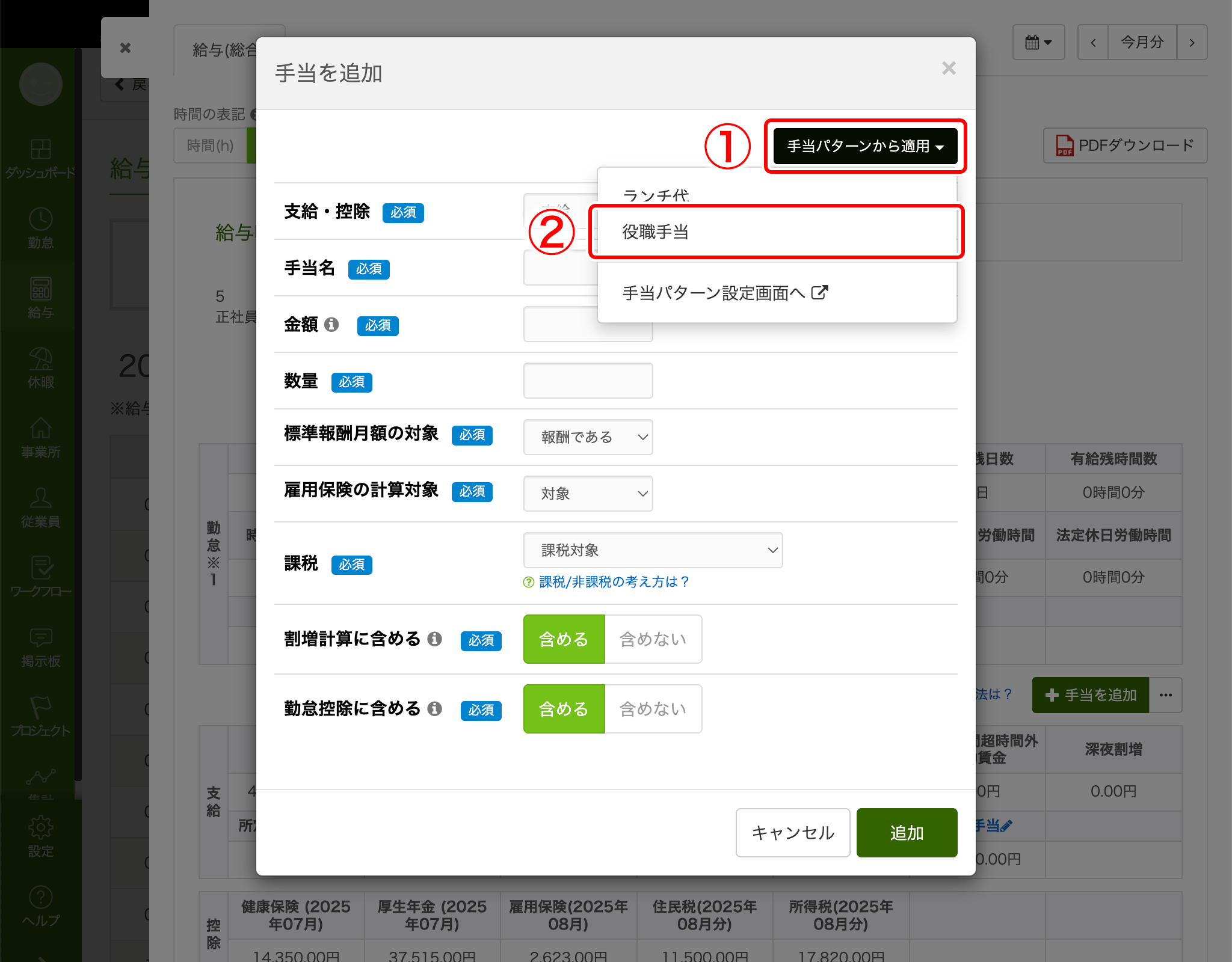The width and height of the screenshot is (1232, 962).
Task: Open the 給与 sidebar calculator icon
Action: tap(40, 290)
